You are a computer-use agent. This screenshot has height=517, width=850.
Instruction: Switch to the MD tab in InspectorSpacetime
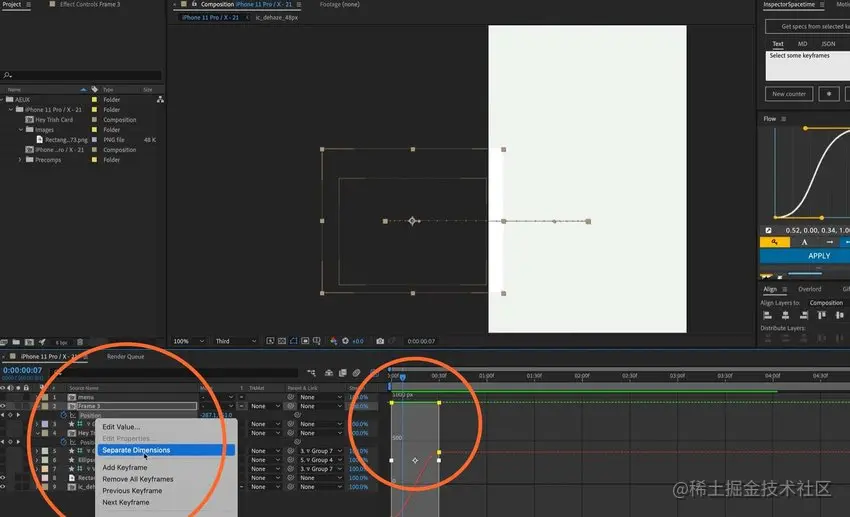pyautogui.click(x=802, y=44)
